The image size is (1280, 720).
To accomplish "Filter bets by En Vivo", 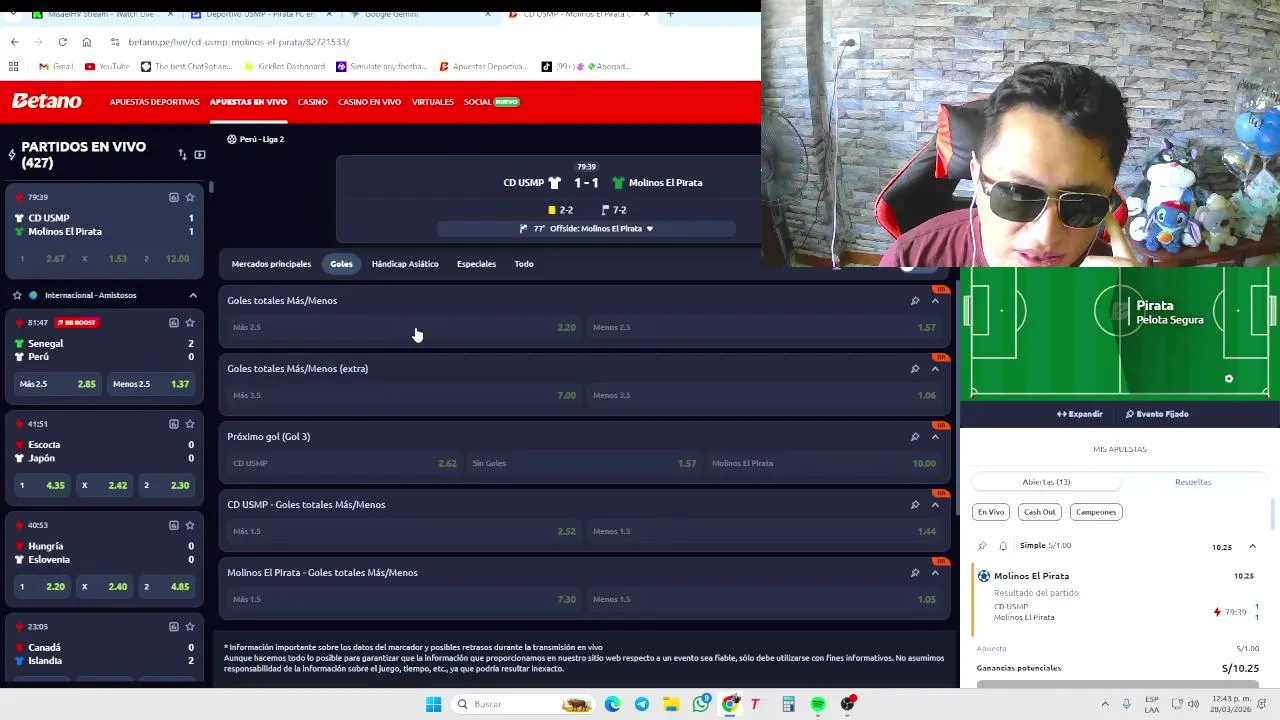I will click(991, 512).
